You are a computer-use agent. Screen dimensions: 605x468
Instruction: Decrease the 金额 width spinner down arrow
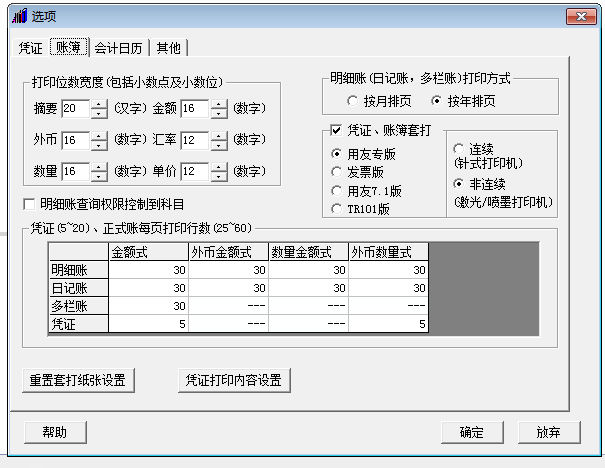219,113
